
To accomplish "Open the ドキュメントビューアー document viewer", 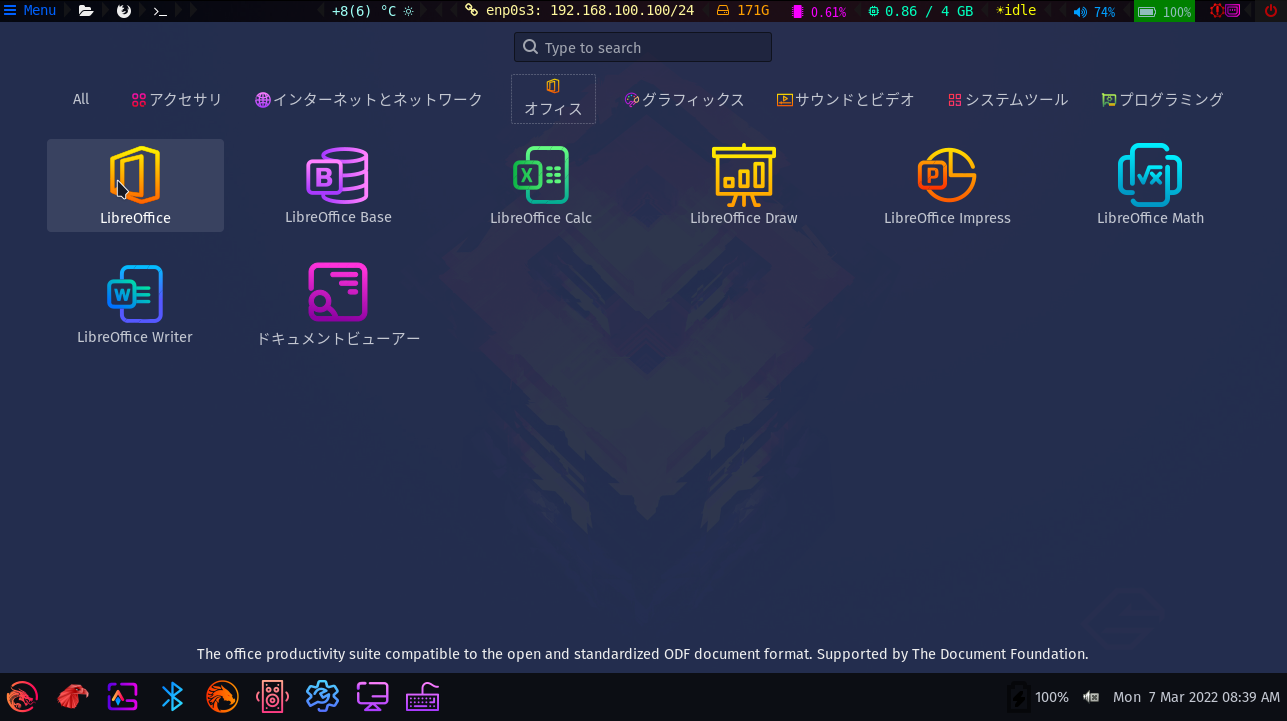I will (x=338, y=305).
